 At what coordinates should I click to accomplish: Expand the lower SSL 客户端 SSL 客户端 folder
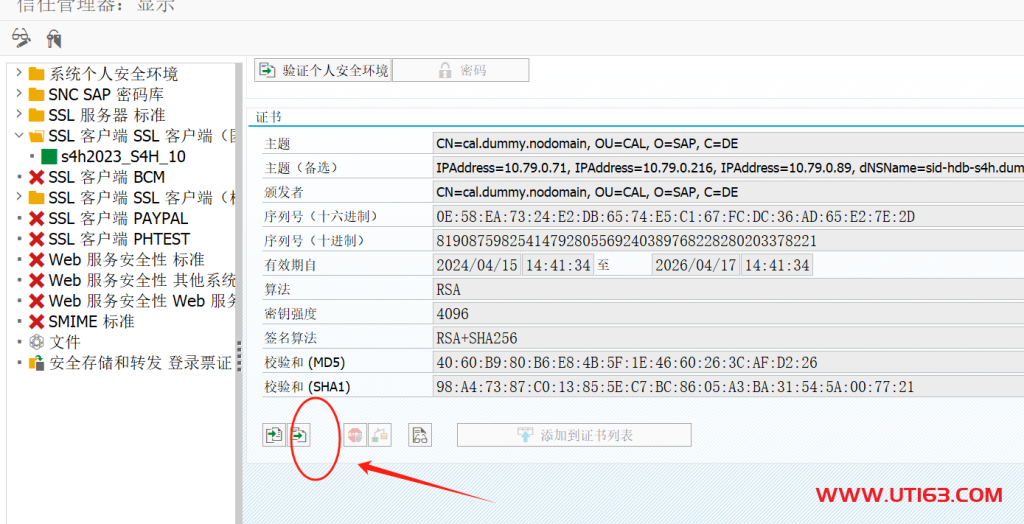coord(18,197)
